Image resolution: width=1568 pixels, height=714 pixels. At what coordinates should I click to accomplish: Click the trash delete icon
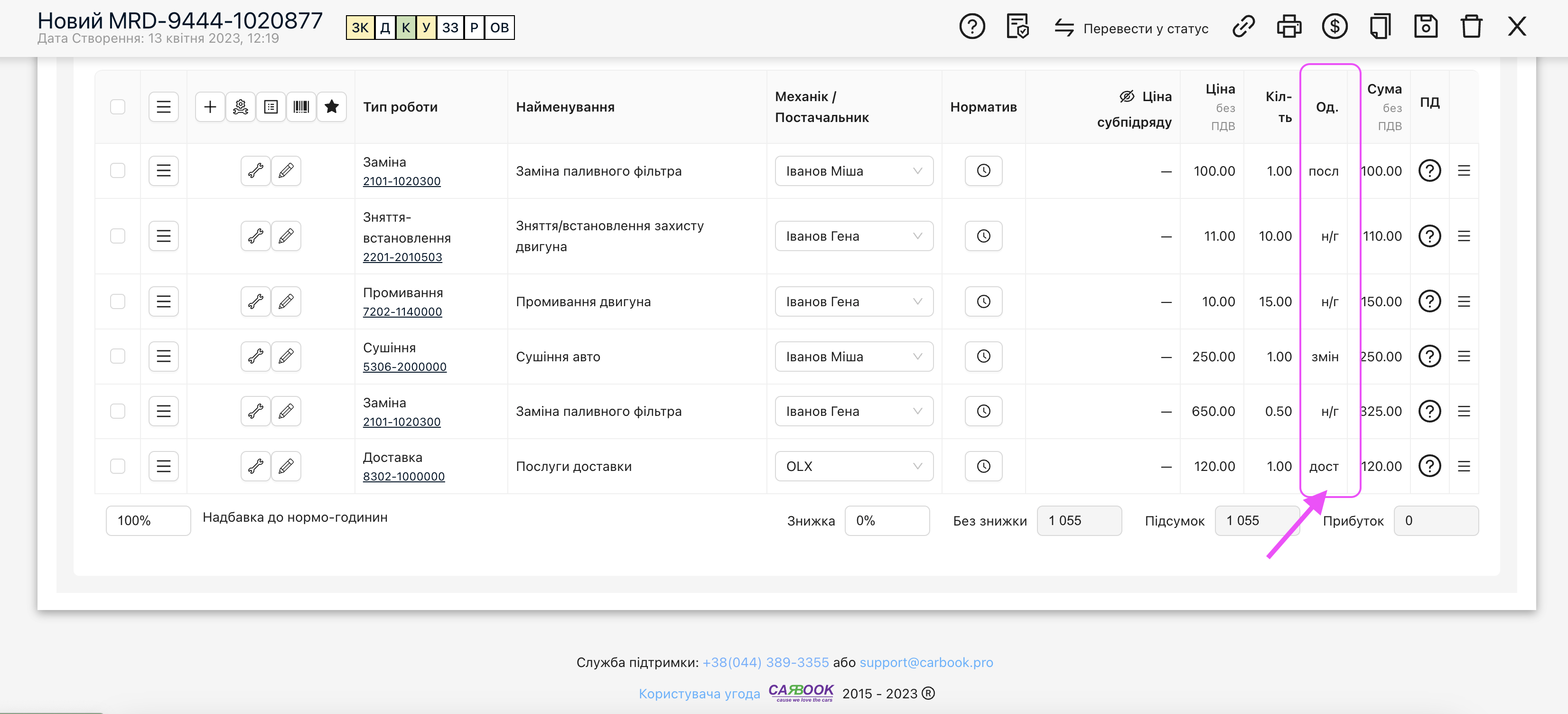point(1471,27)
